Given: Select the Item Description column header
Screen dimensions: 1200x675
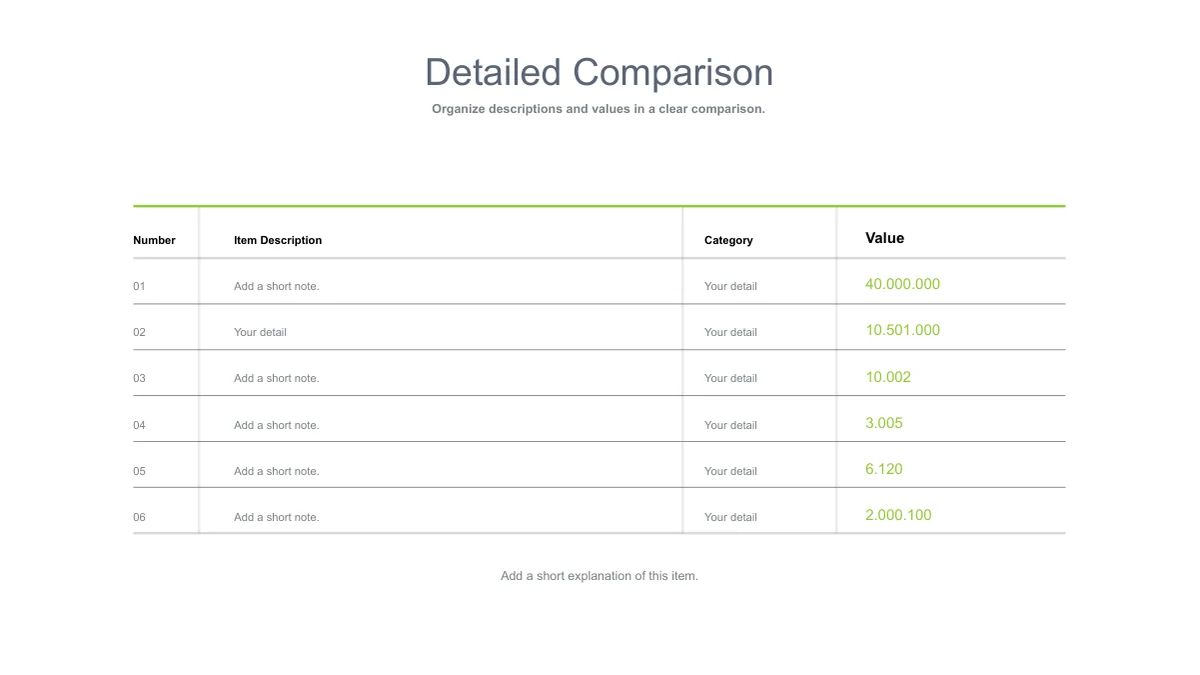Looking at the screenshot, I should coord(278,240).
